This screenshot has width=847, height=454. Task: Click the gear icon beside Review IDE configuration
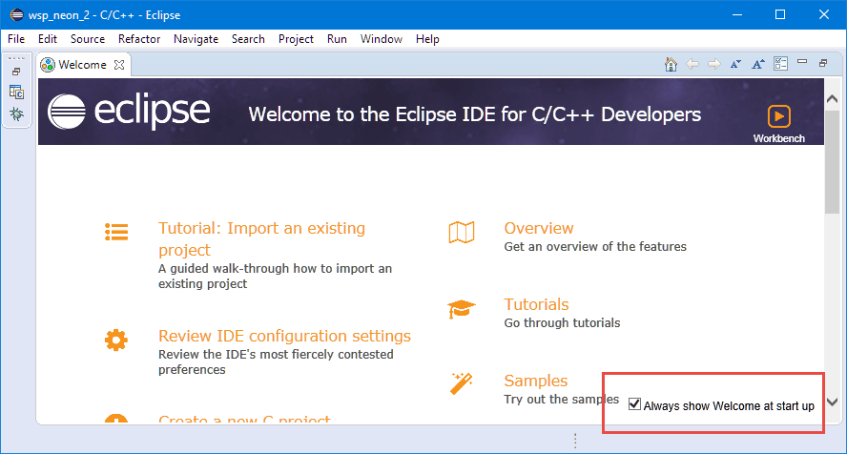click(x=116, y=340)
